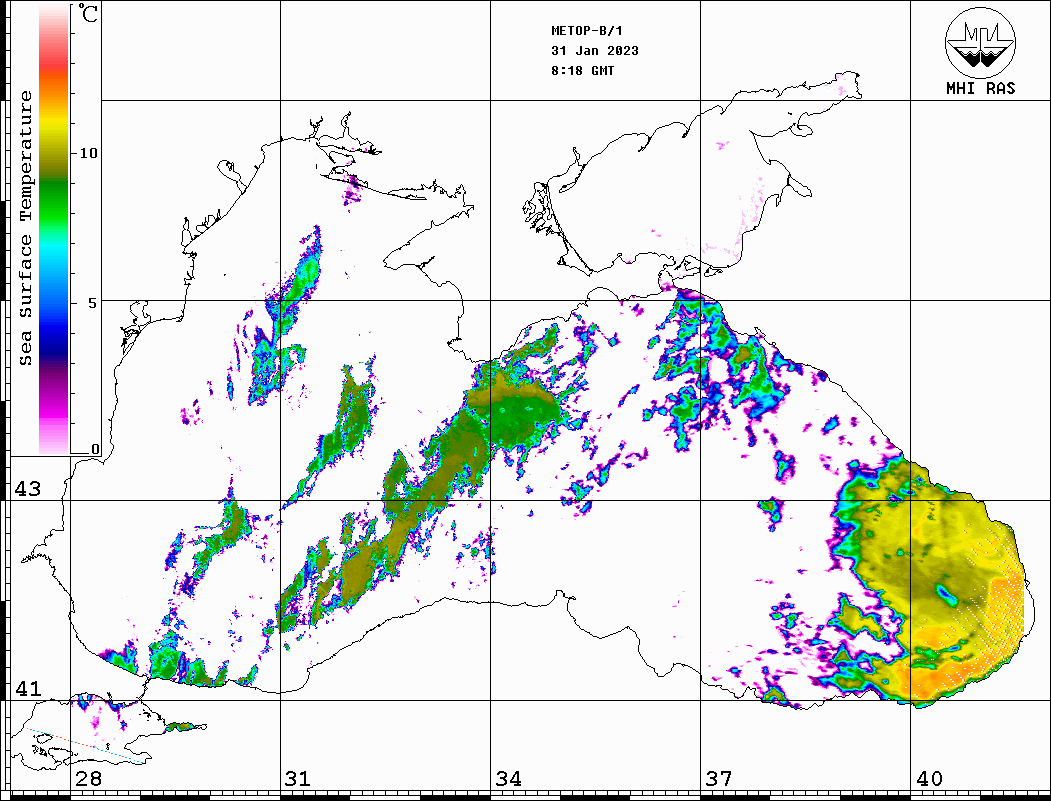Click the 'MHI RAS' label text
The height and width of the screenshot is (801, 1051).
coord(980,88)
